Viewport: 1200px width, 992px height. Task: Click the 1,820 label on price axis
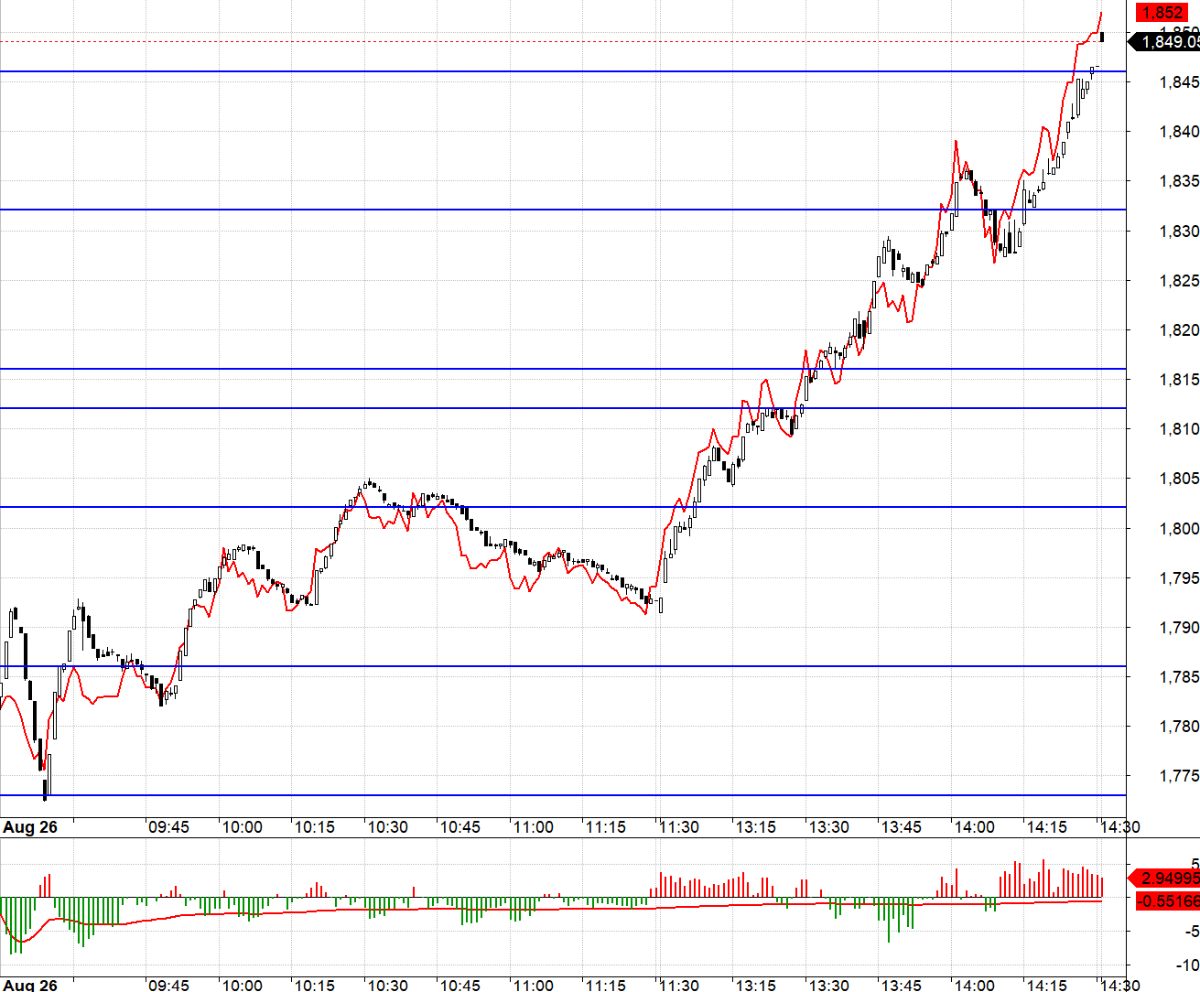tap(1176, 330)
